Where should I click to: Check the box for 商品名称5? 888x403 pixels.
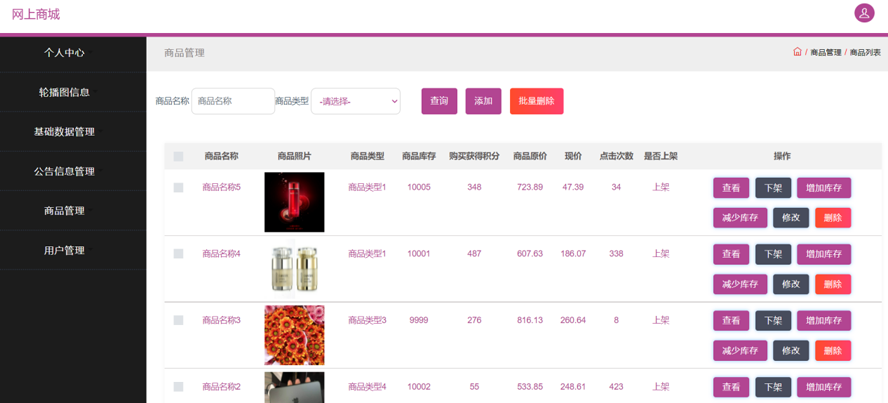[178, 187]
